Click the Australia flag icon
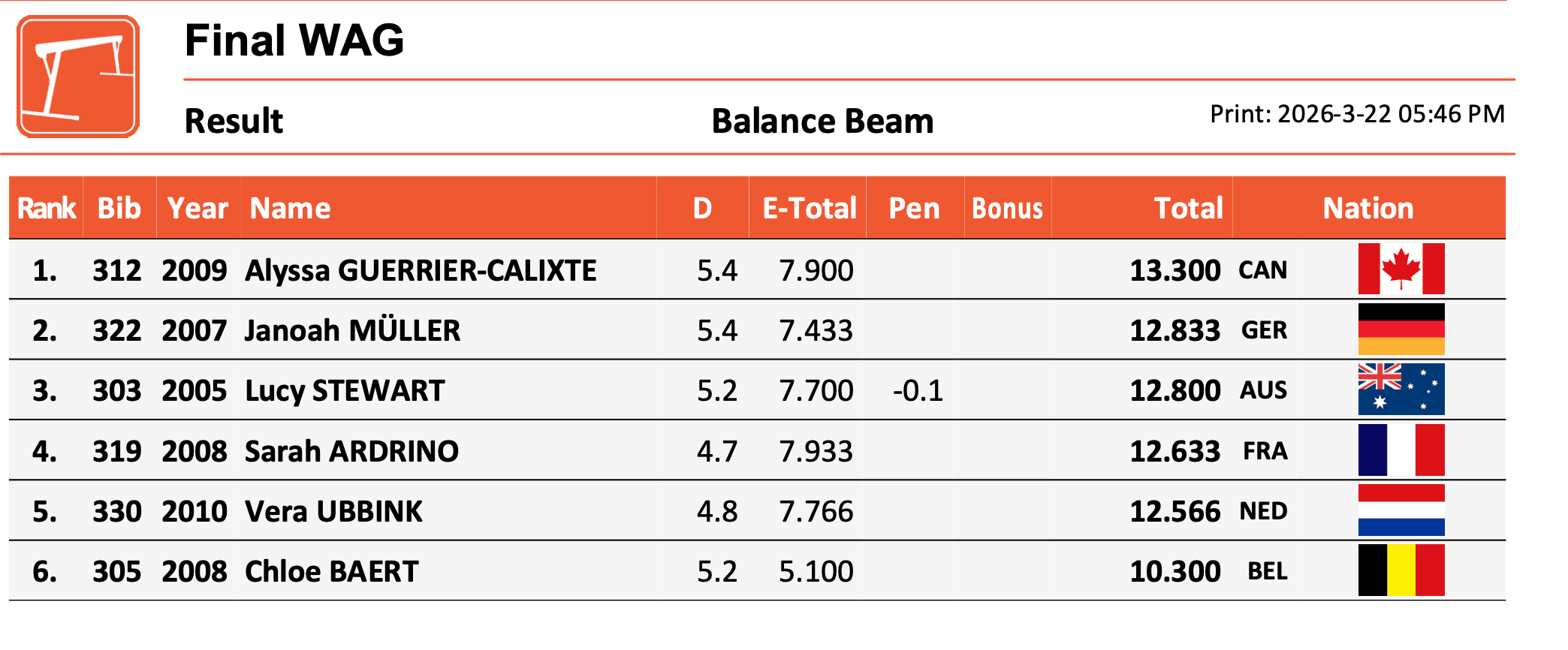The image size is (1568, 650). [x=1401, y=390]
